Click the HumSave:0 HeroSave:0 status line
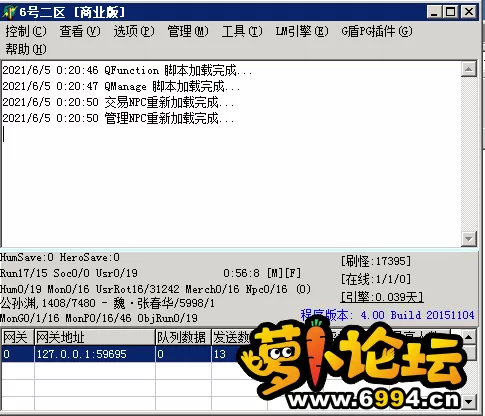This screenshot has width=485, height=416. 60,257
